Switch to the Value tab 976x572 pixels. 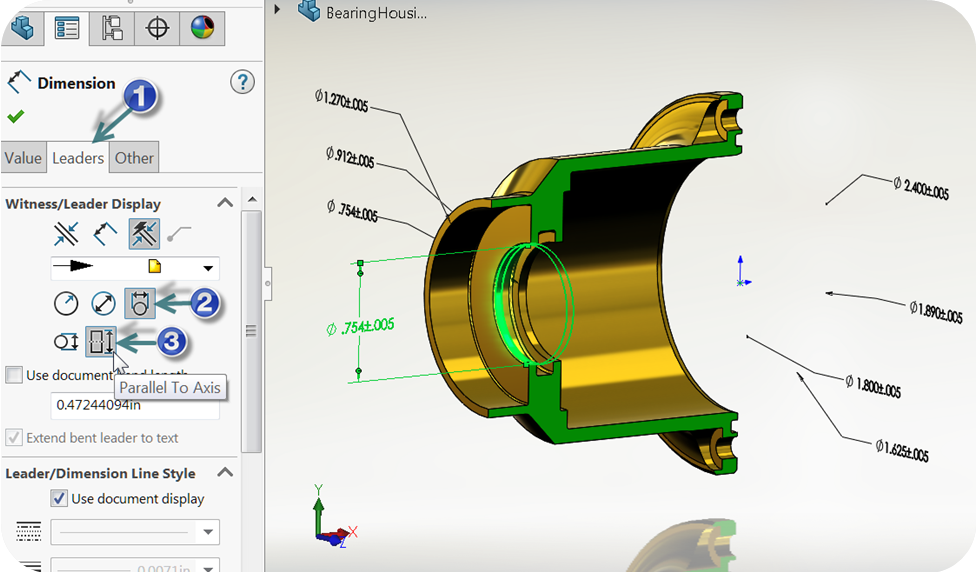[23, 157]
